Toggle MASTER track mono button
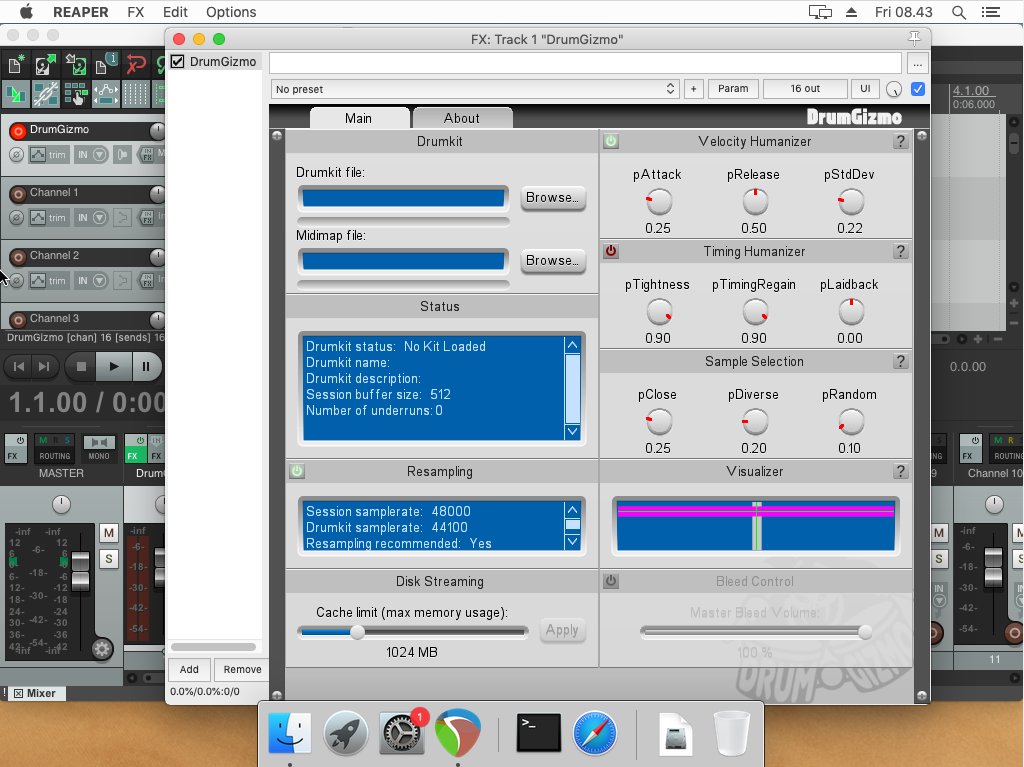Viewport: 1024px width, 767px height. [99, 448]
